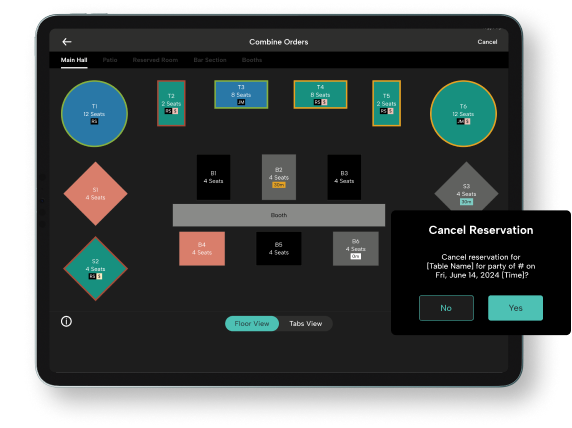Viewport: 572px width, 428px height.
Task: Choose the blue T3 table with 8 seats
Action: point(241,95)
